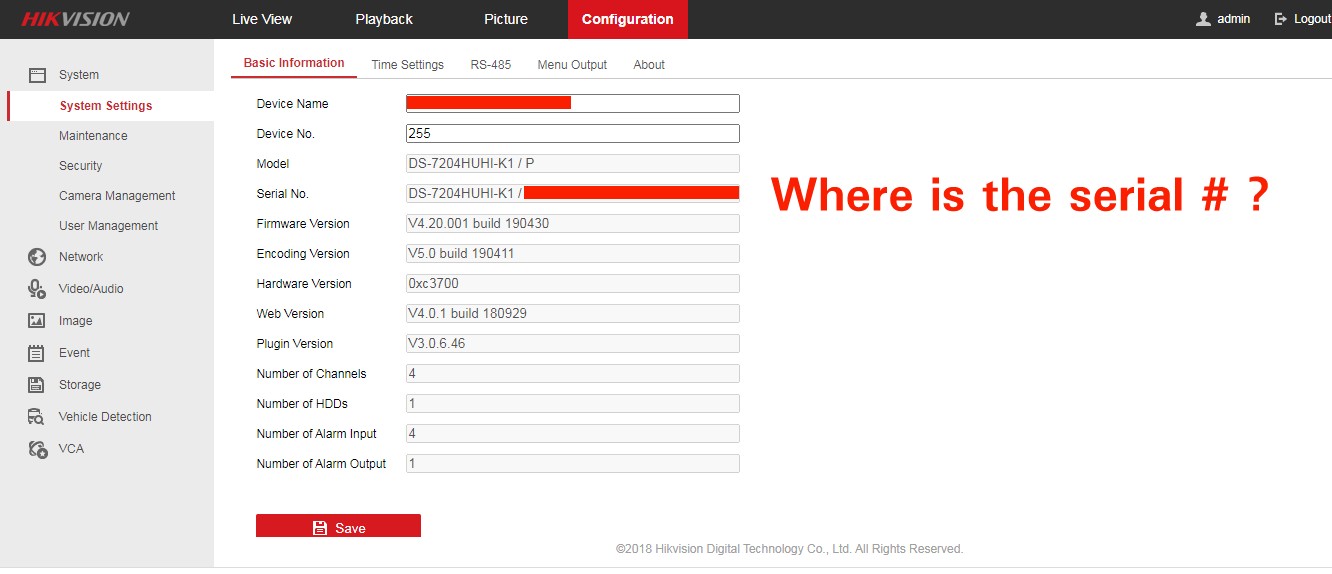Click the VCA icon in sidebar
Viewport: 1332px width, 574px height.
click(37, 449)
